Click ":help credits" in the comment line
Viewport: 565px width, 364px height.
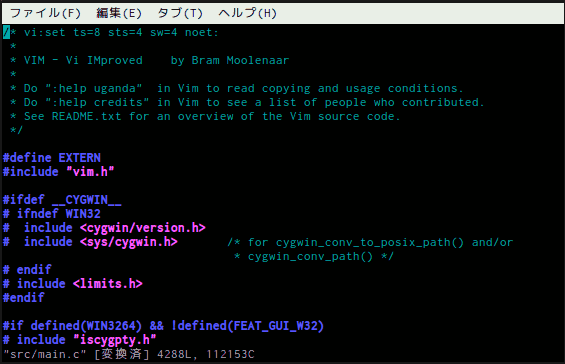click(97, 102)
